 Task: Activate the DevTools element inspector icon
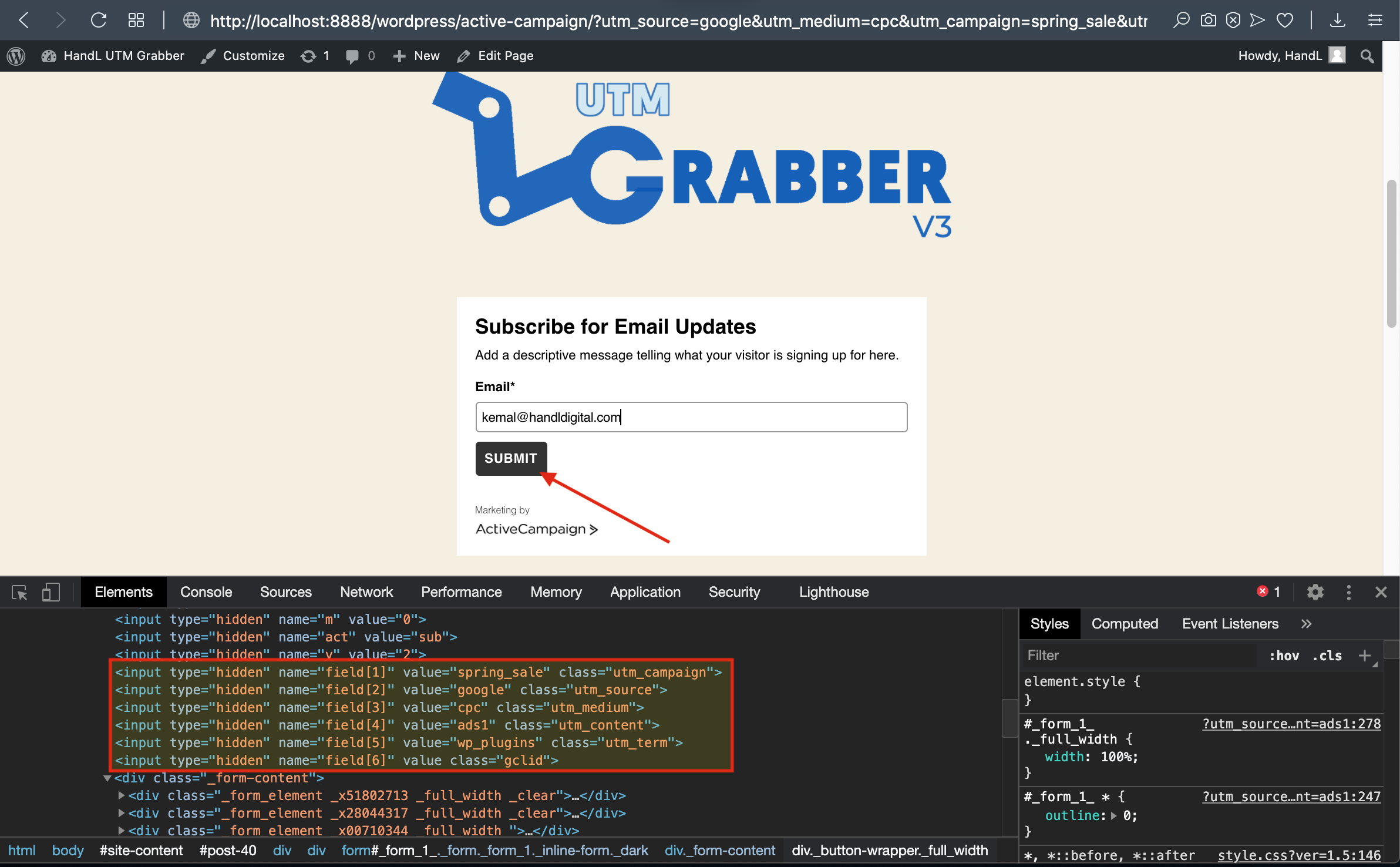click(x=19, y=592)
